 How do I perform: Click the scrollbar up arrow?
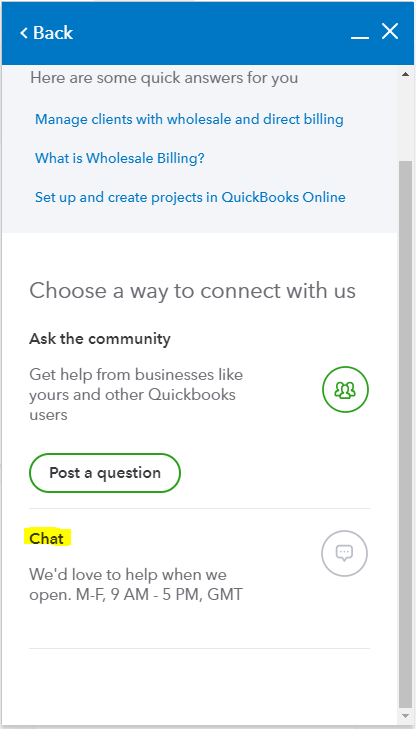[x=405, y=74]
